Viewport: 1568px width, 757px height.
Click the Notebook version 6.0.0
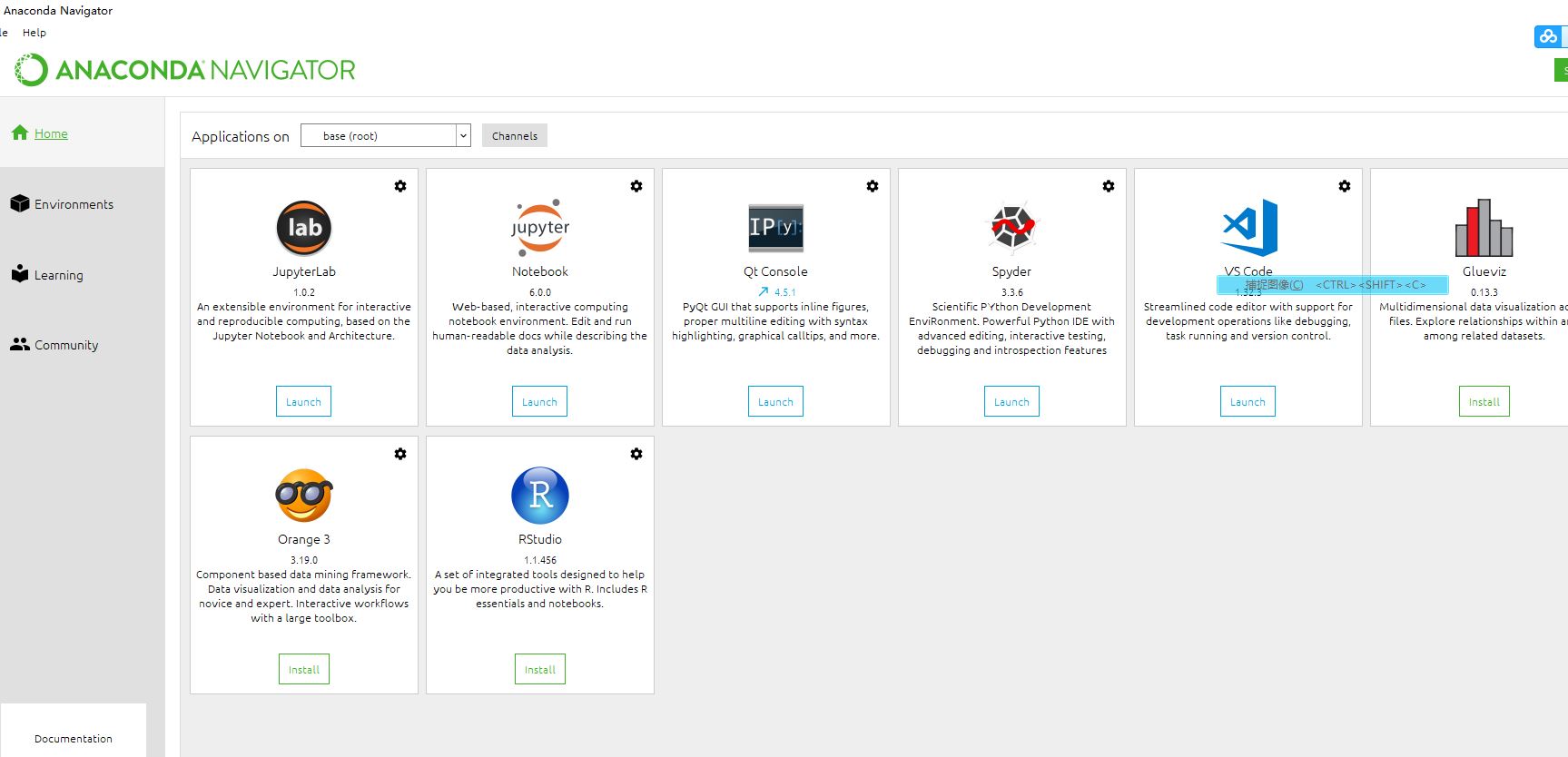pos(540,292)
